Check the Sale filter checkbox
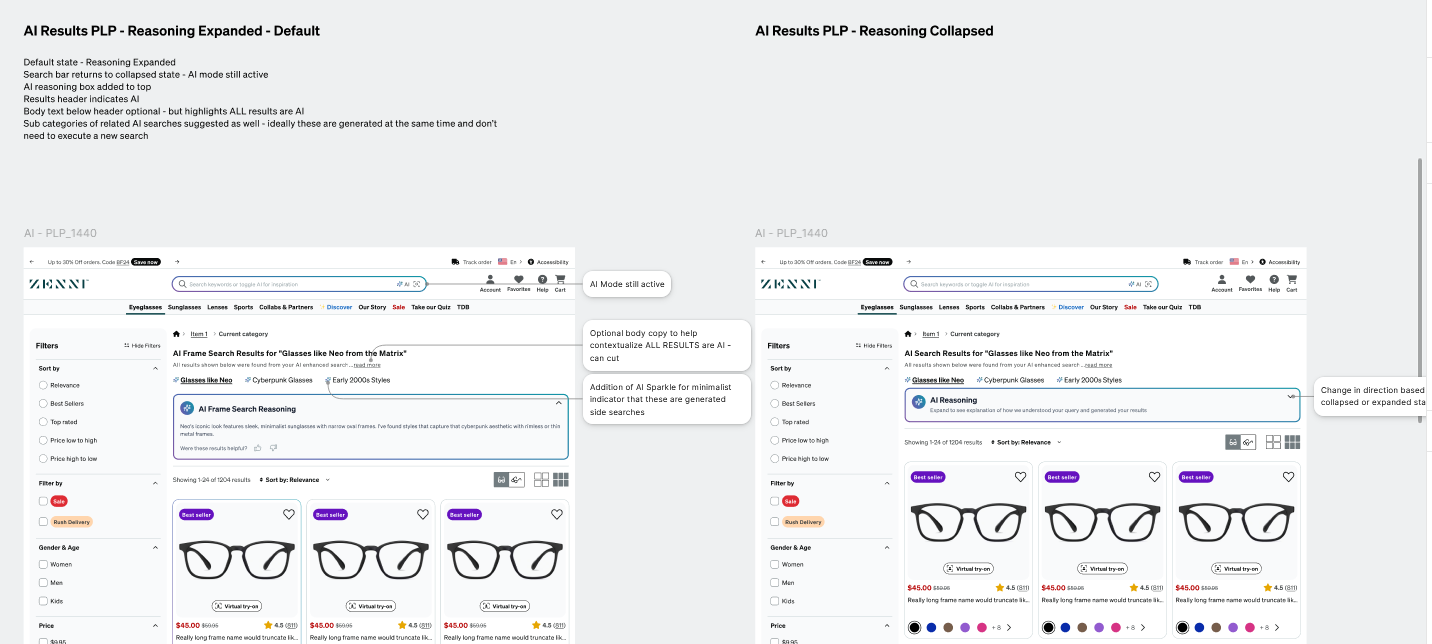This screenshot has height=644, width=1432. 45,500
